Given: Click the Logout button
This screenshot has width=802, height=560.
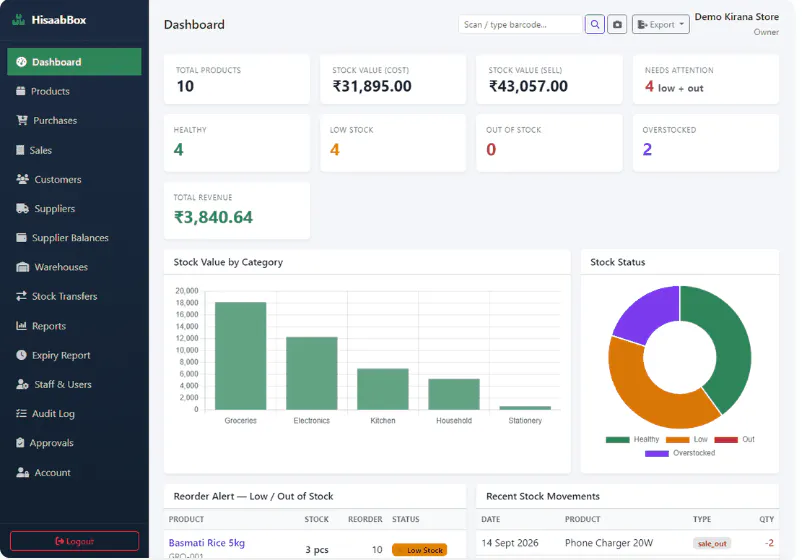Looking at the screenshot, I should [x=74, y=541].
